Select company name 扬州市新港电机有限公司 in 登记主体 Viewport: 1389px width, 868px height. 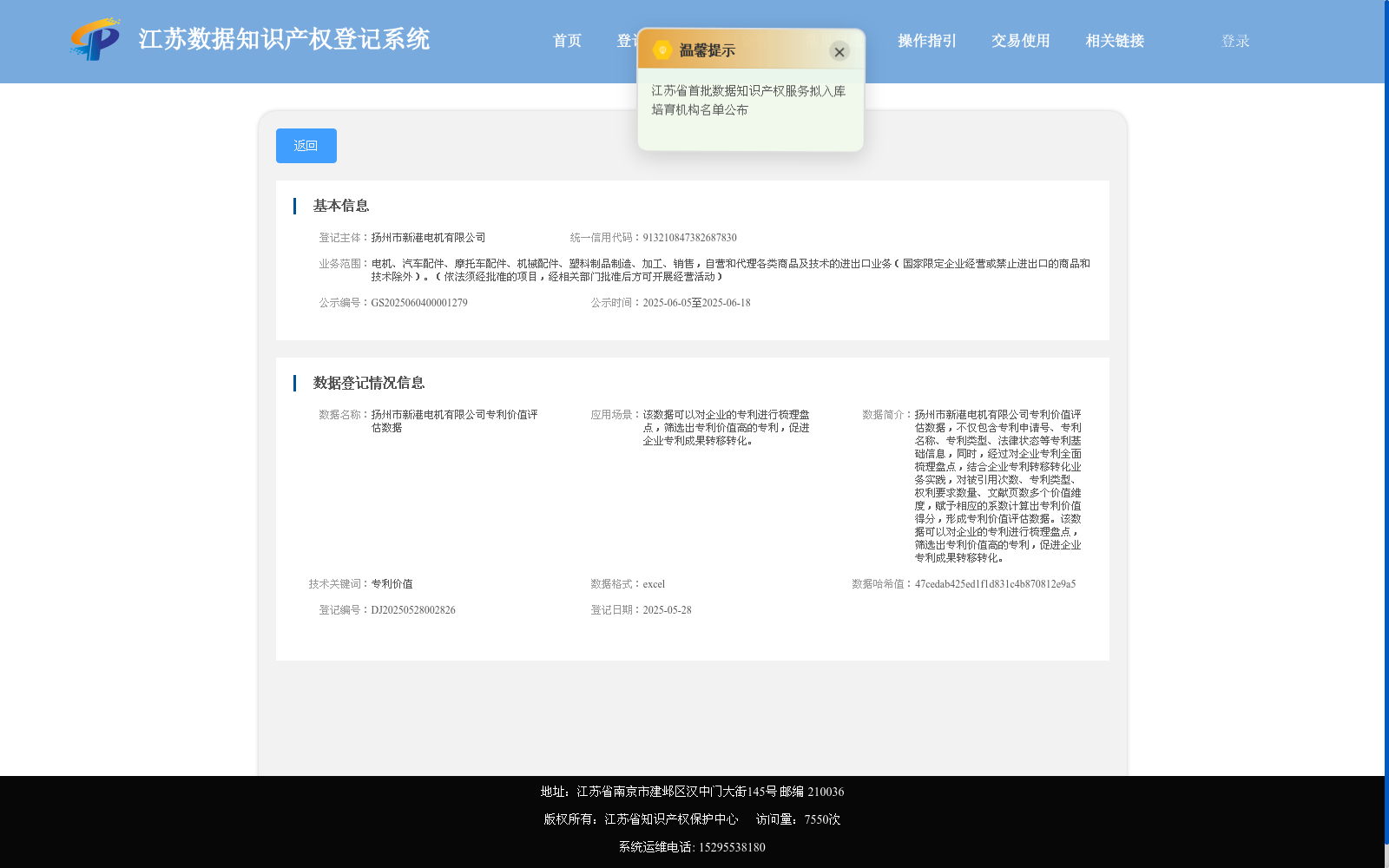pos(428,238)
